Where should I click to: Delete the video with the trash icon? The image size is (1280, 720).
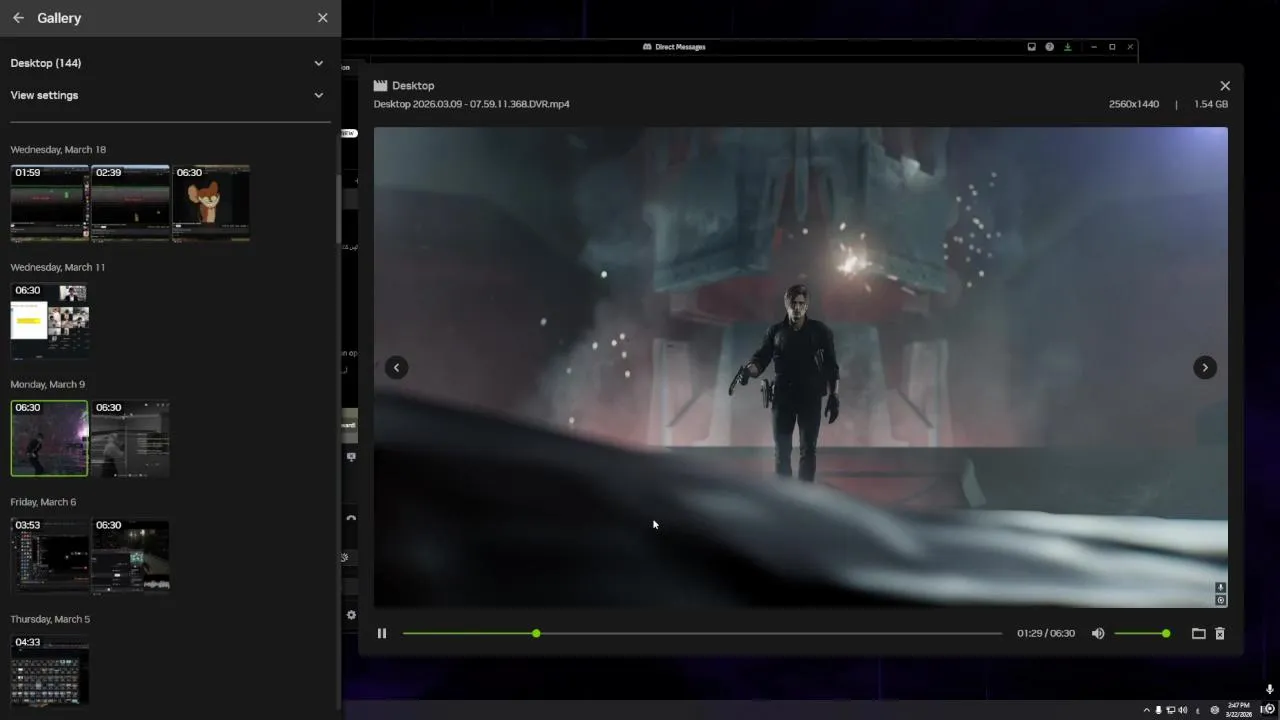coord(1220,633)
